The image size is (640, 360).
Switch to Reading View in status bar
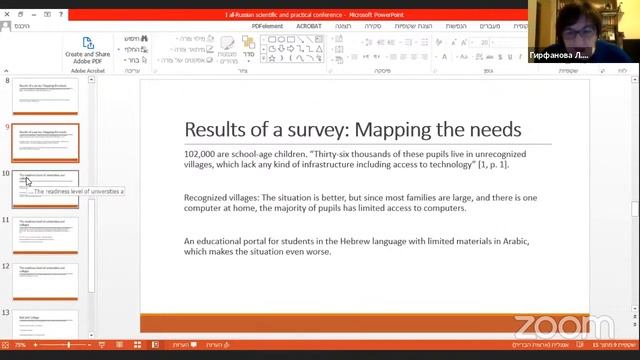tap(120, 345)
